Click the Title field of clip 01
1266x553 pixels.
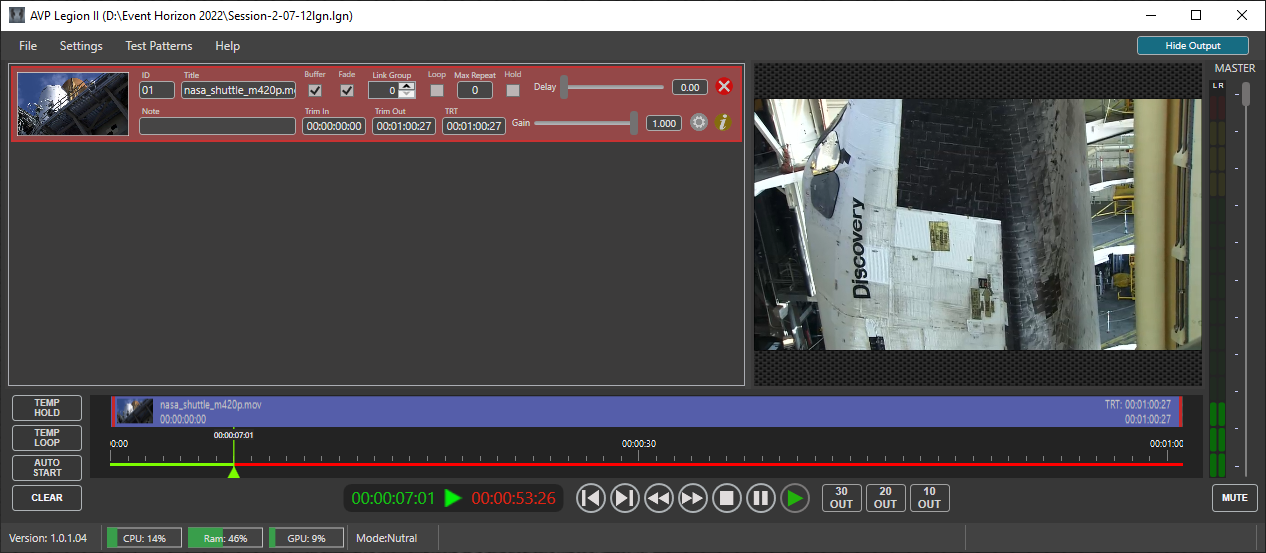pyautogui.click(x=238, y=90)
